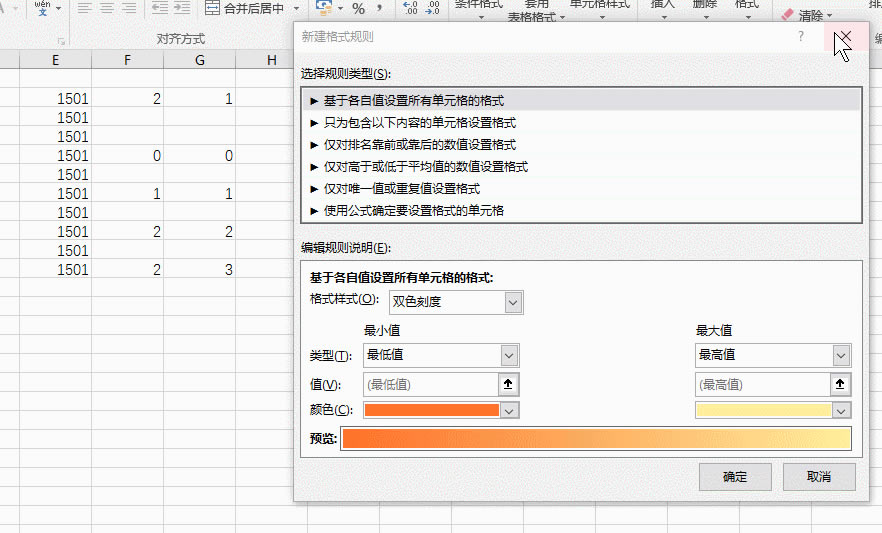Open the Format Style (双色刻度) combo box

456,302
